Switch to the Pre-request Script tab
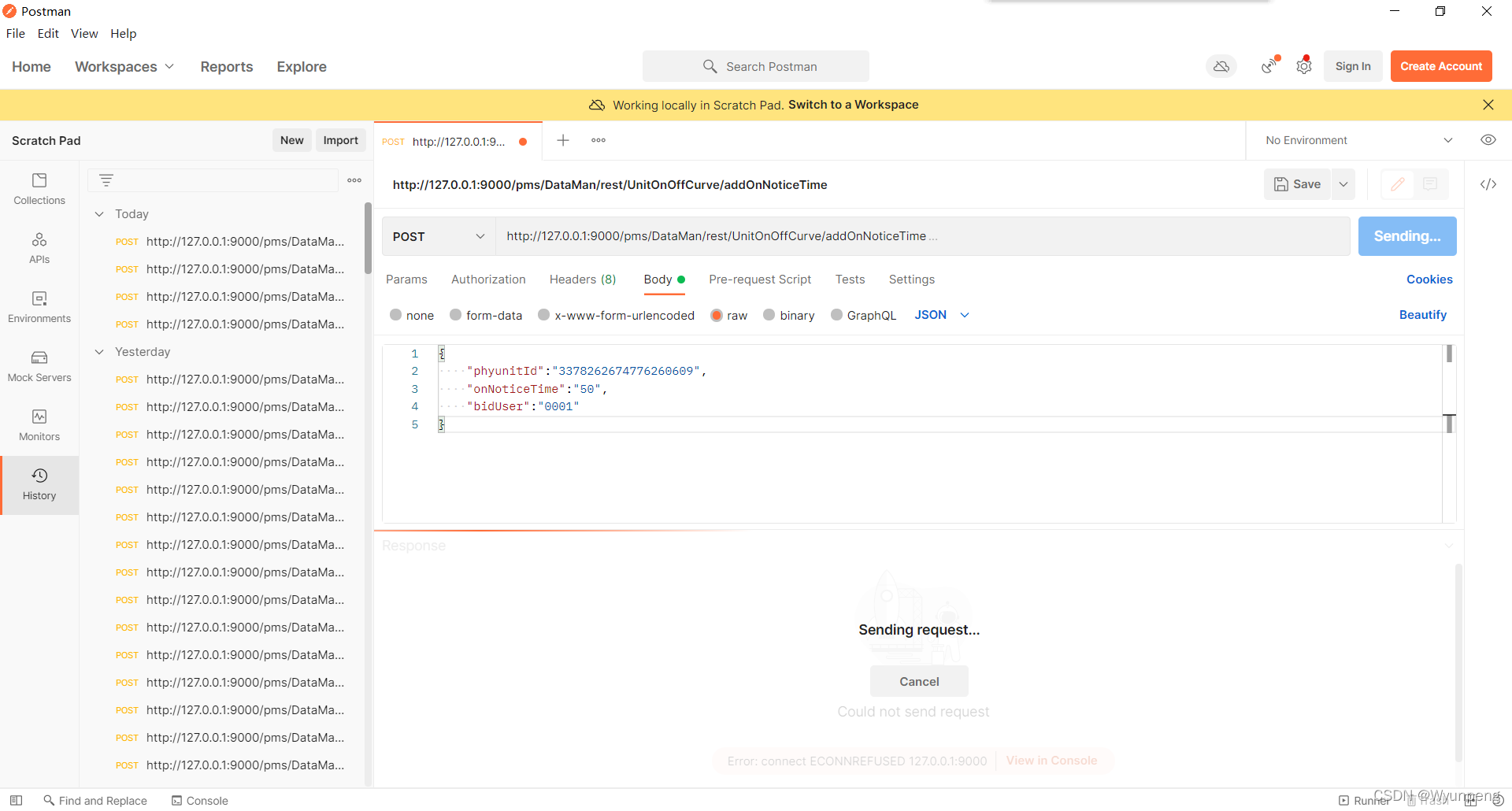 click(760, 280)
